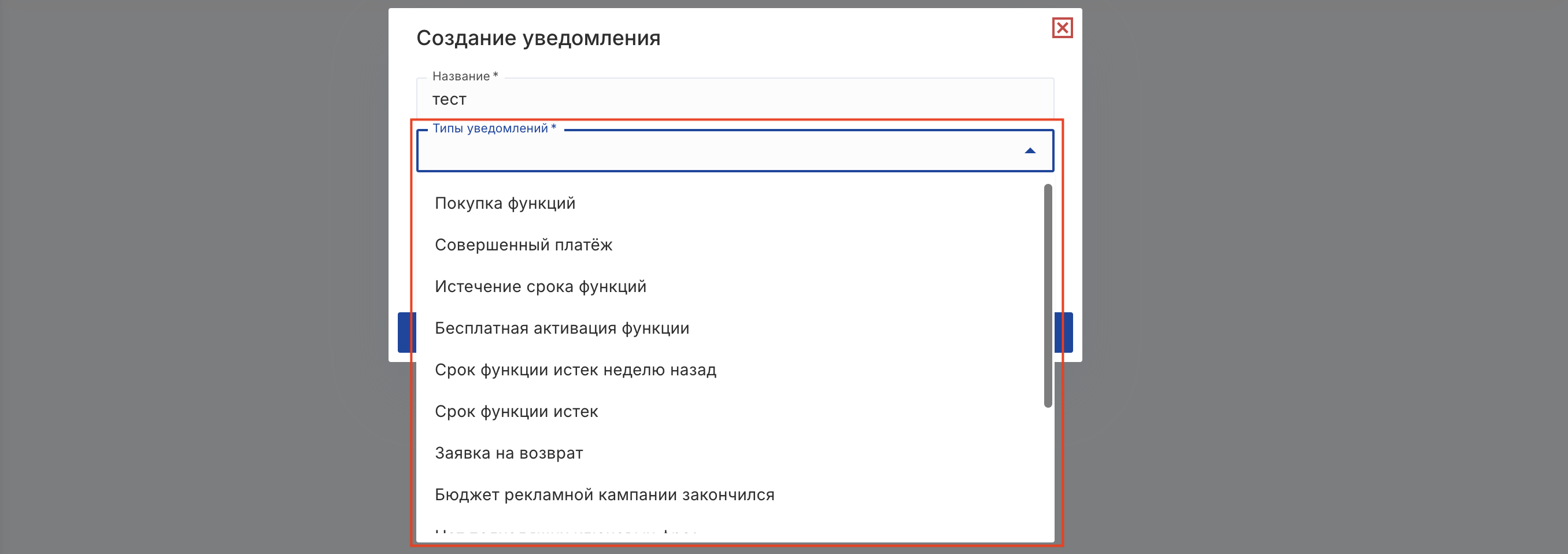Select Срок функции истек неделю назад
This screenshot has height=554, width=1568.
[x=575, y=370]
